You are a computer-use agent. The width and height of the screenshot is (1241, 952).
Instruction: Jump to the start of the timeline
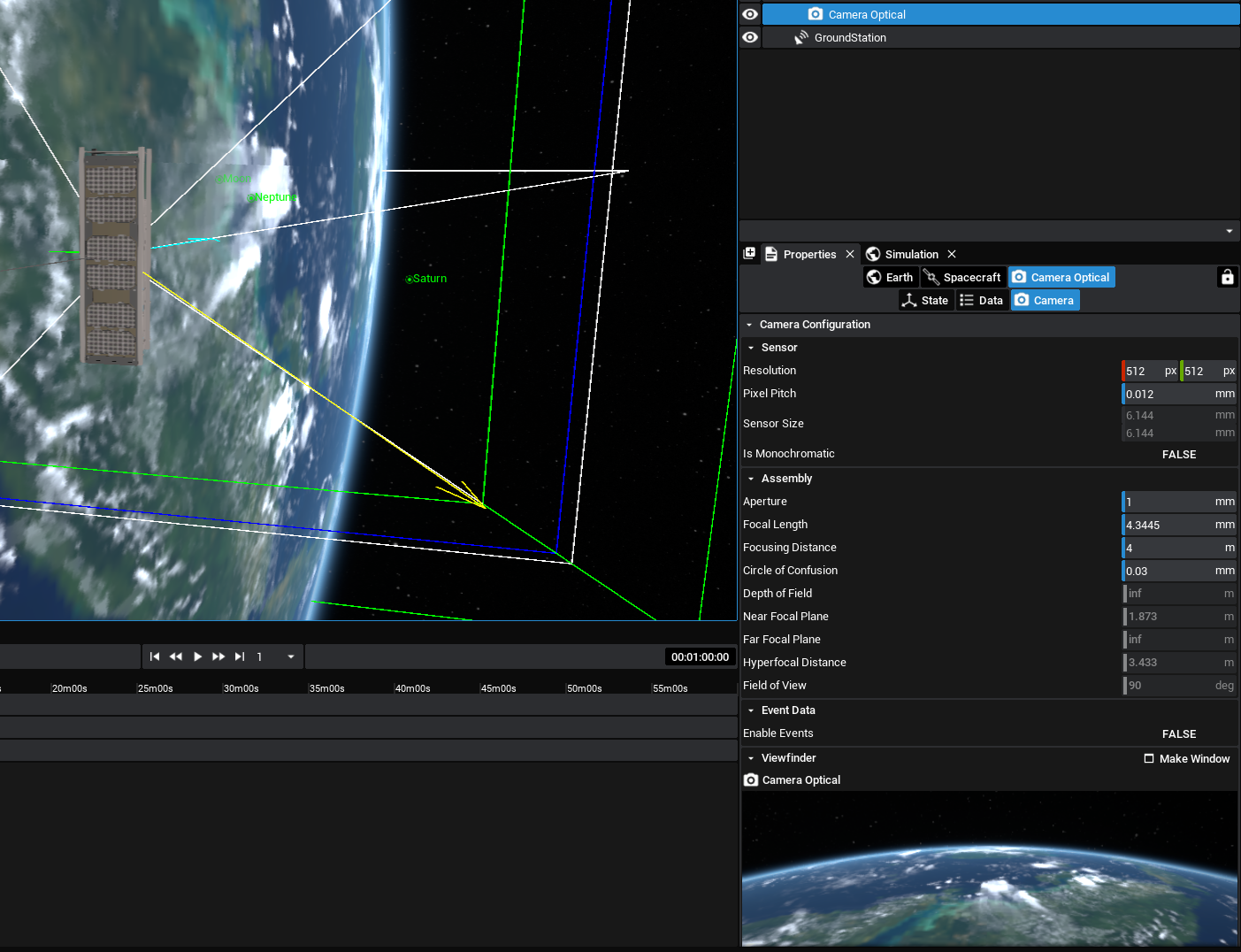tap(155, 656)
